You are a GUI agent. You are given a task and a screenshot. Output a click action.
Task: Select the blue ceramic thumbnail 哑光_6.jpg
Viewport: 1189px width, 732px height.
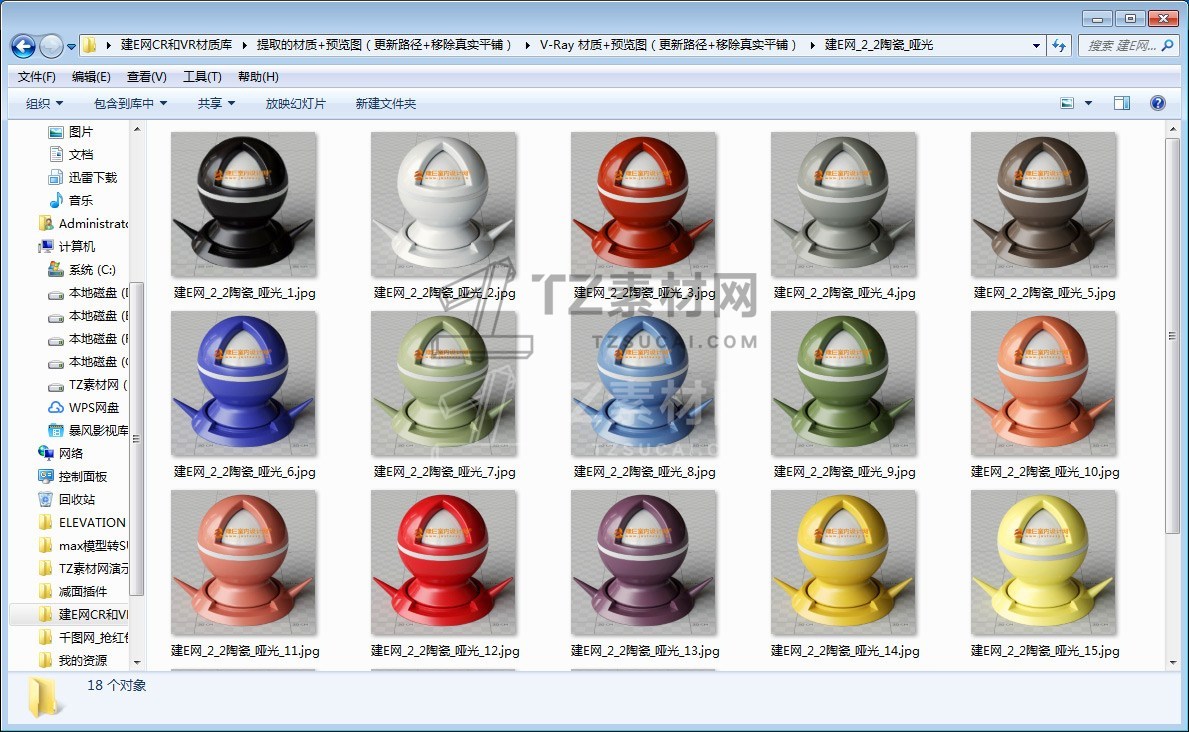tap(243, 383)
